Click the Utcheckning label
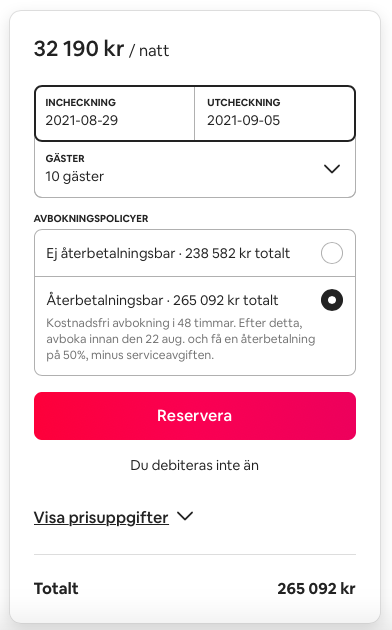The image size is (392, 630). click(244, 102)
